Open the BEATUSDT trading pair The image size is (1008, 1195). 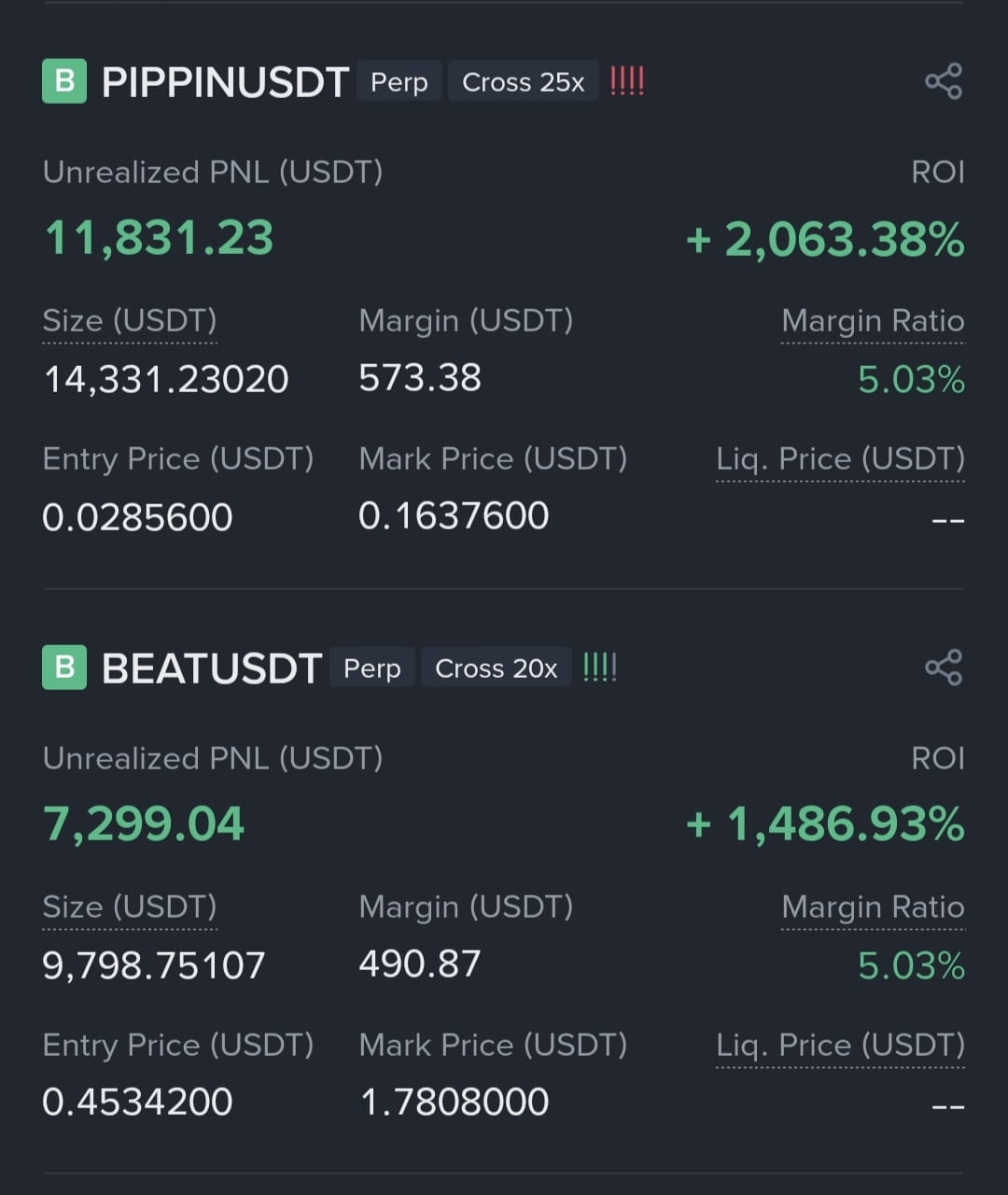(212, 668)
